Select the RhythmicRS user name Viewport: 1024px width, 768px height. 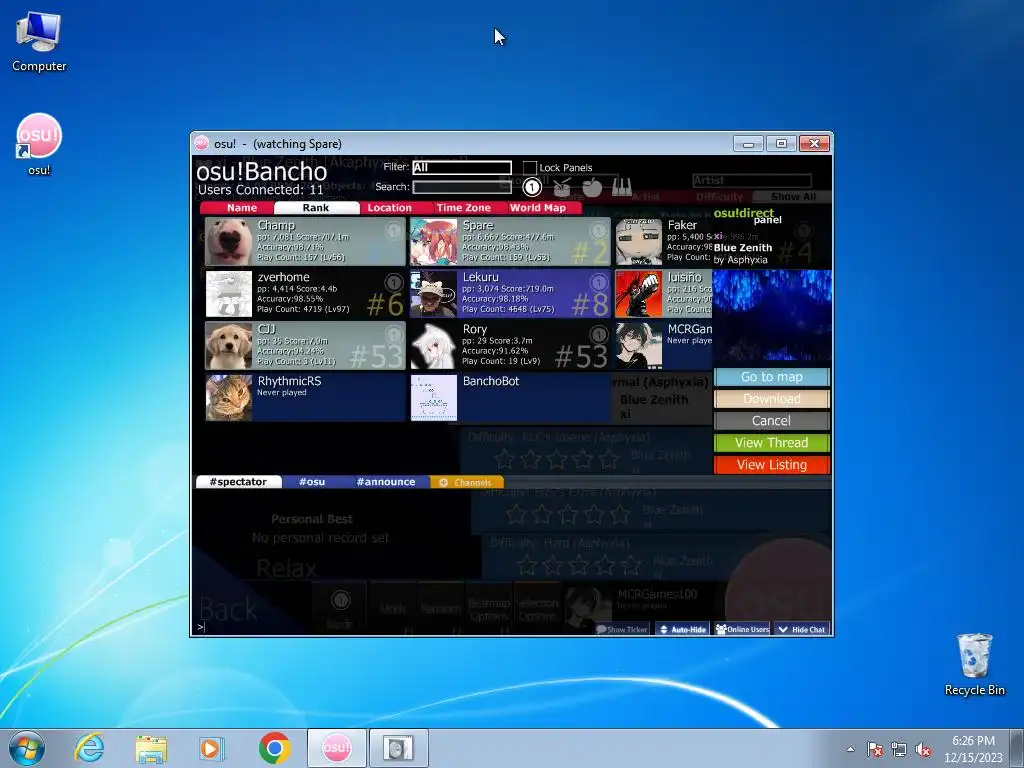[x=289, y=381]
